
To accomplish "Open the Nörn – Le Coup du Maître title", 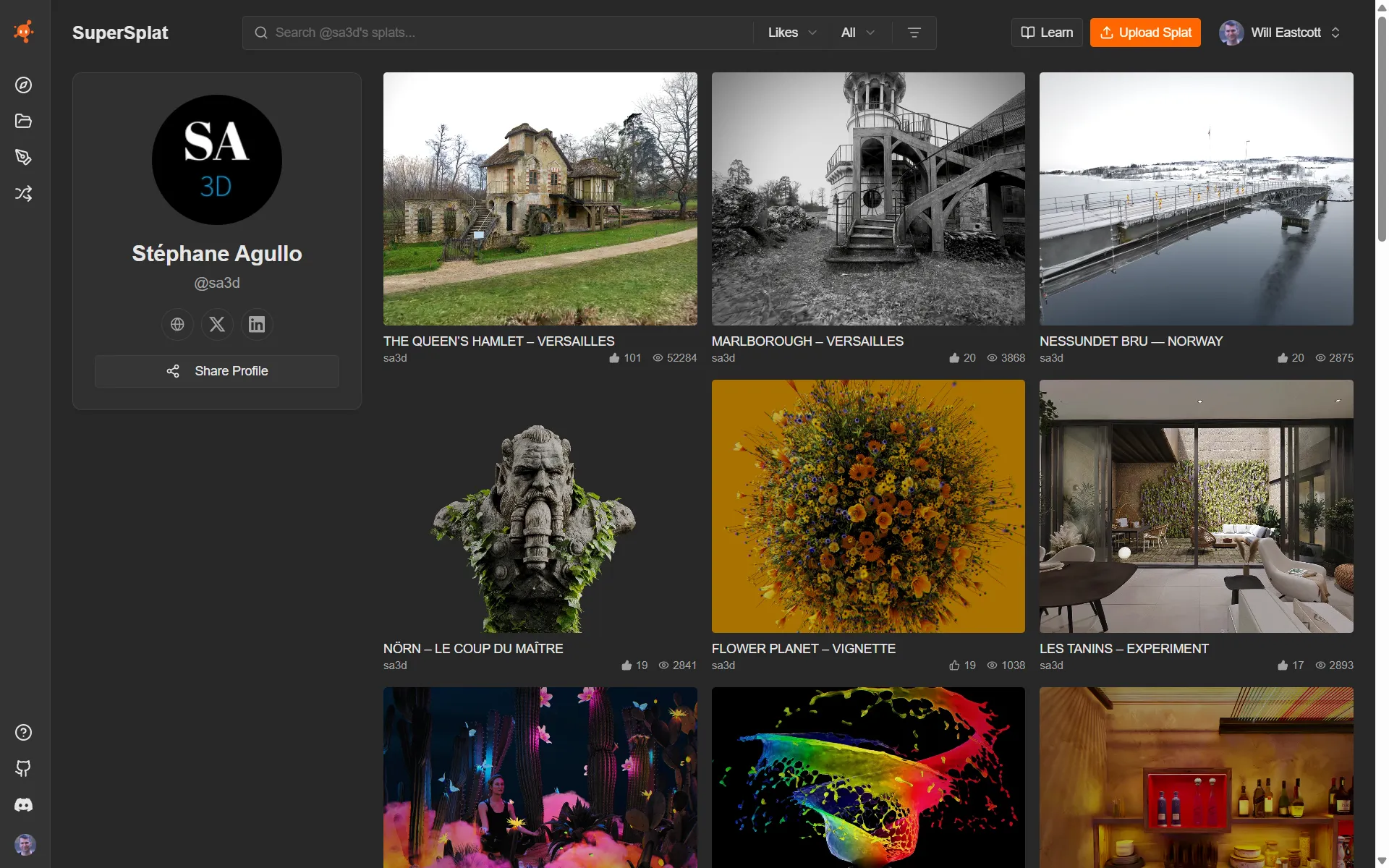I will pyautogui.click(x=473, y=649).
